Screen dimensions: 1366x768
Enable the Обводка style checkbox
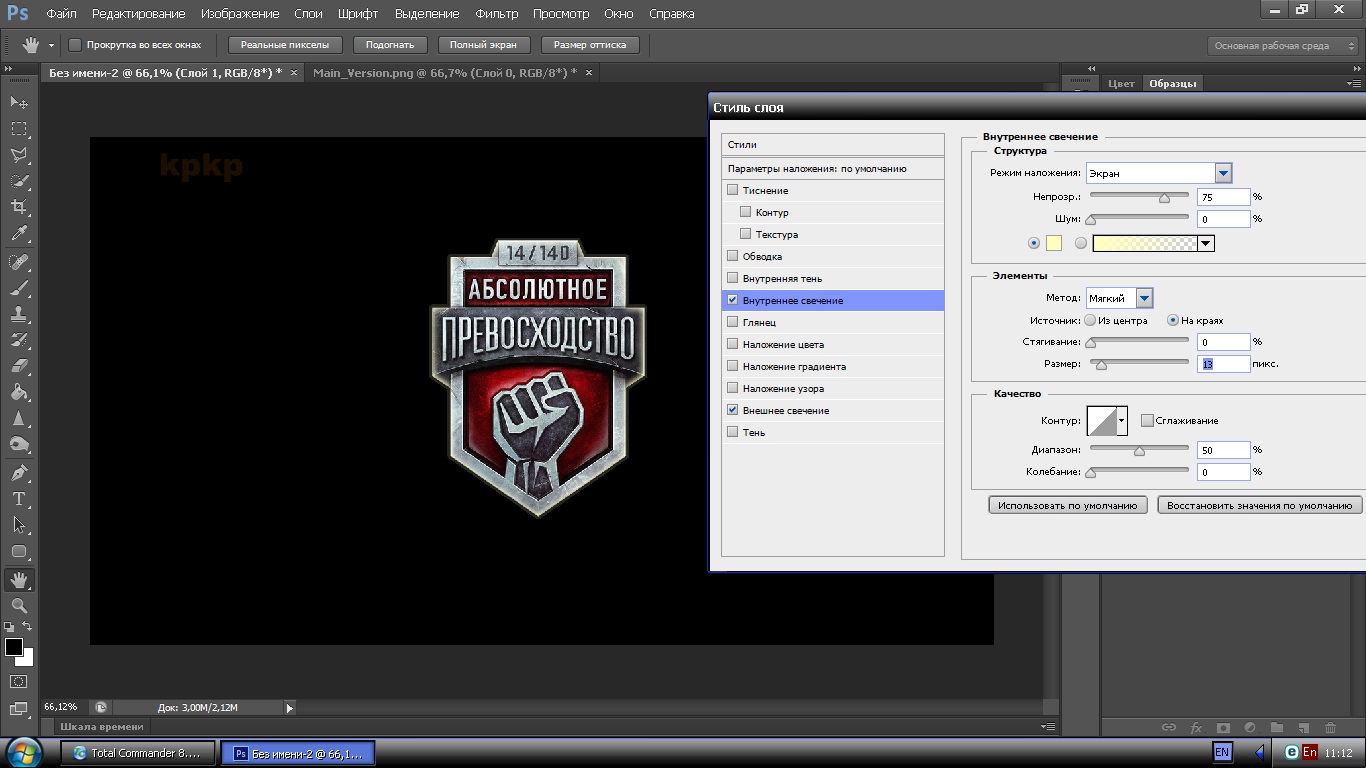[733, 256]
